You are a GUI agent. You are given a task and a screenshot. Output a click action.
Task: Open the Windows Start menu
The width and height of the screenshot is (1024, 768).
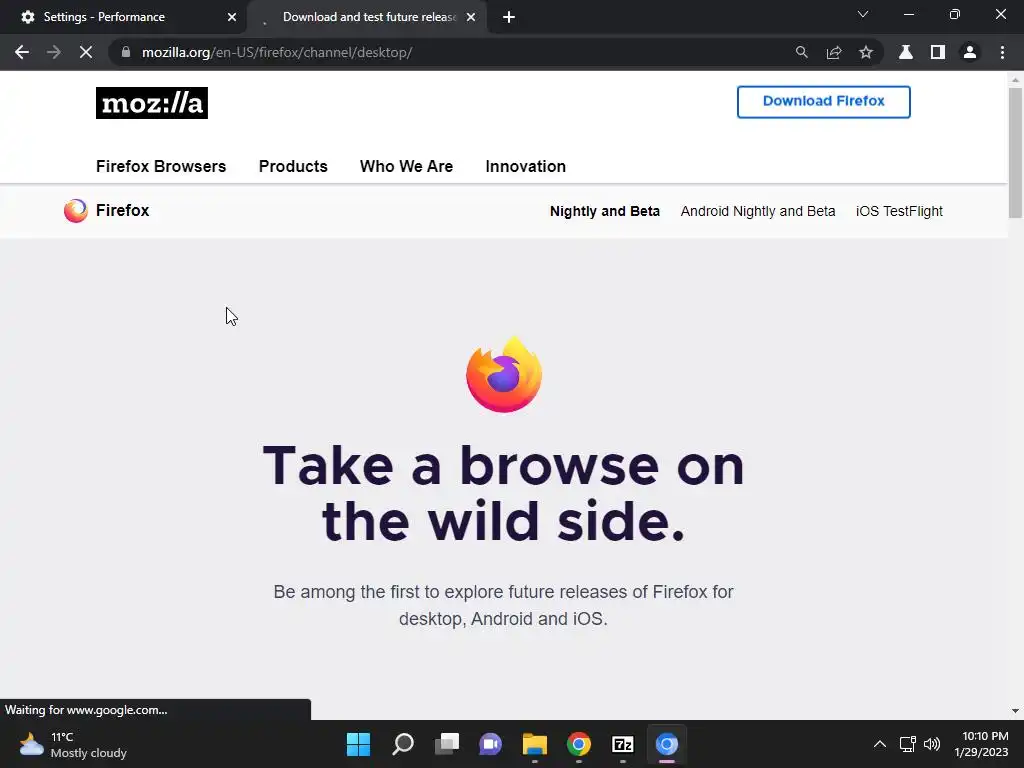[x=358, y=744]
